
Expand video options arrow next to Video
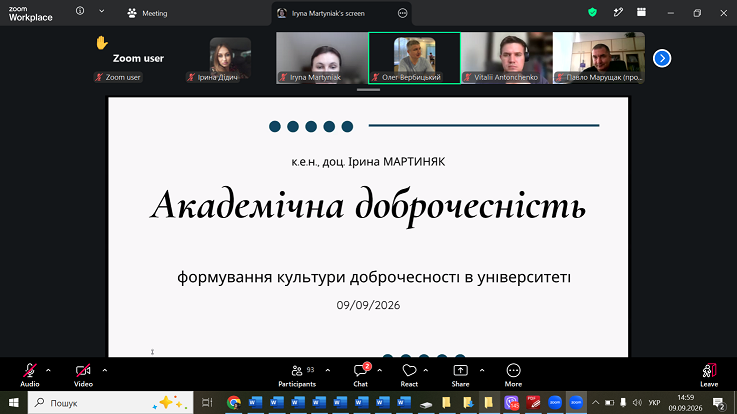pyautogui.click(x=104, y=371)
